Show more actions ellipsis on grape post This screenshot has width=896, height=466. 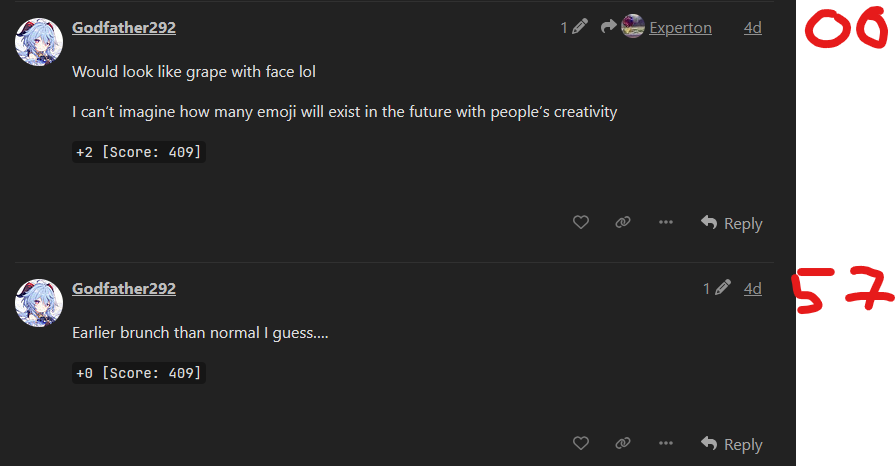pyautogui.click(x=666, y=223)
